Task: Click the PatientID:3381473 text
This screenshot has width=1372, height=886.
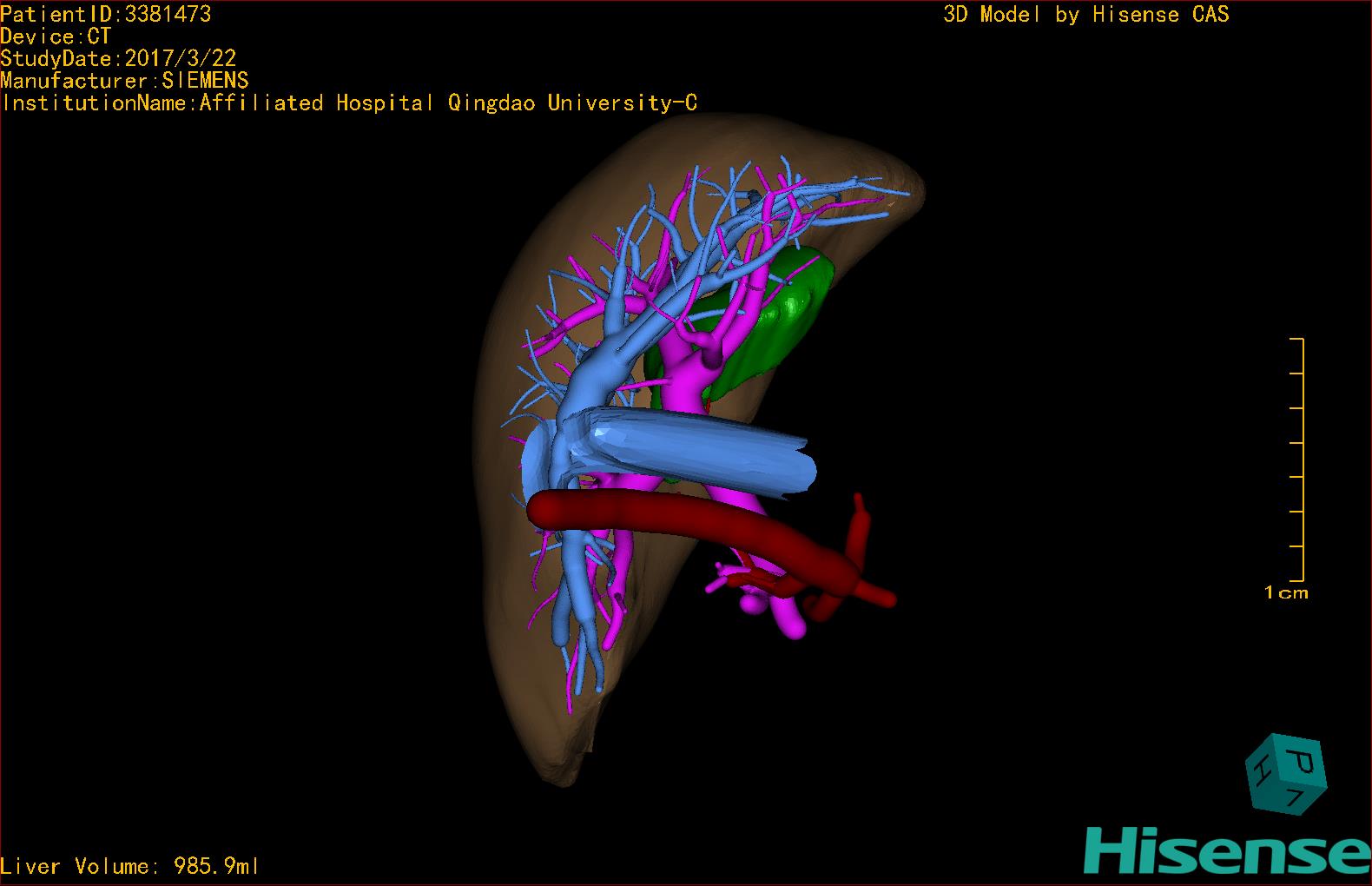Action: coord(105,14)
